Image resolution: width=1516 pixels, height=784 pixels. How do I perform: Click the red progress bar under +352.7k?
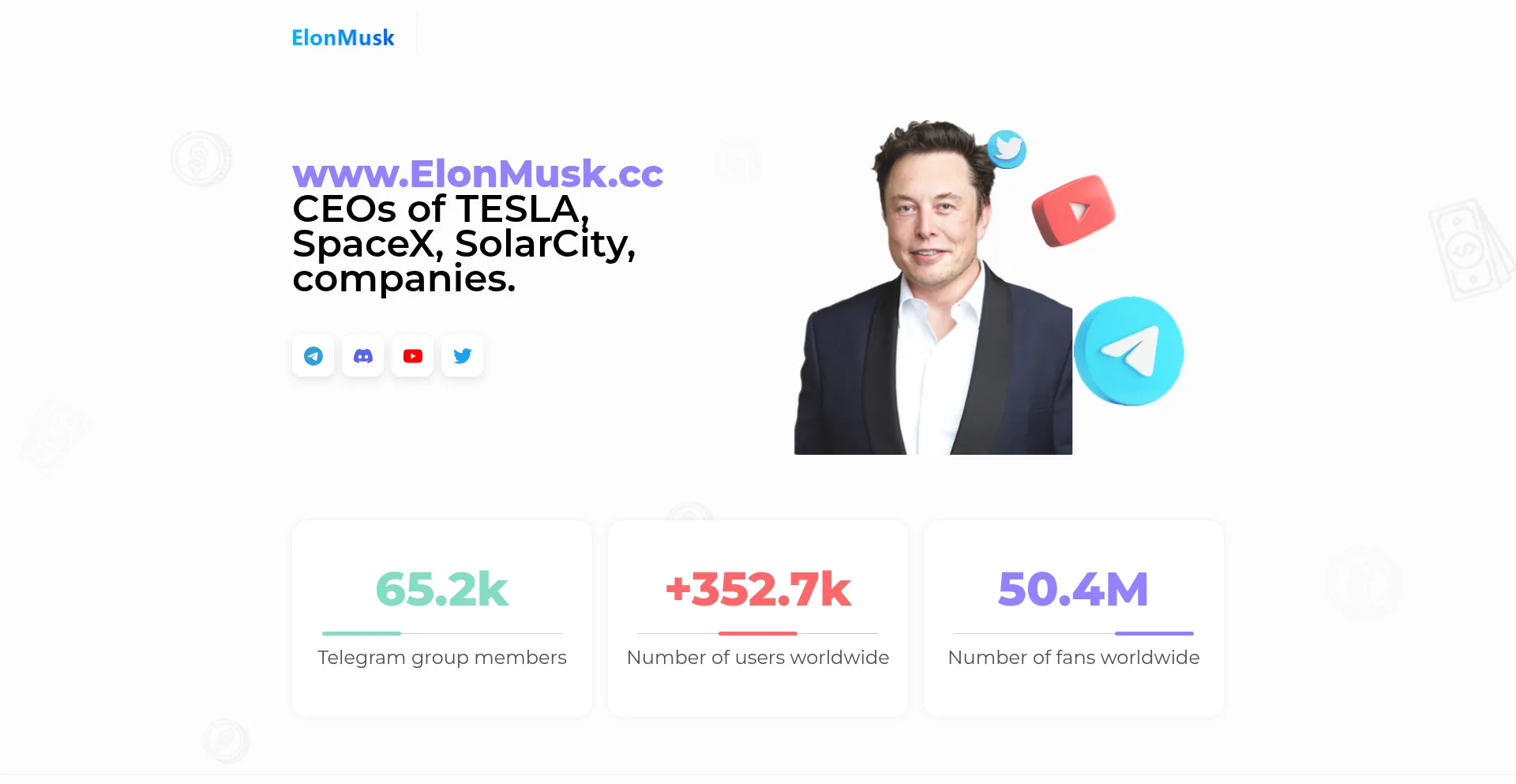(758, 633)
